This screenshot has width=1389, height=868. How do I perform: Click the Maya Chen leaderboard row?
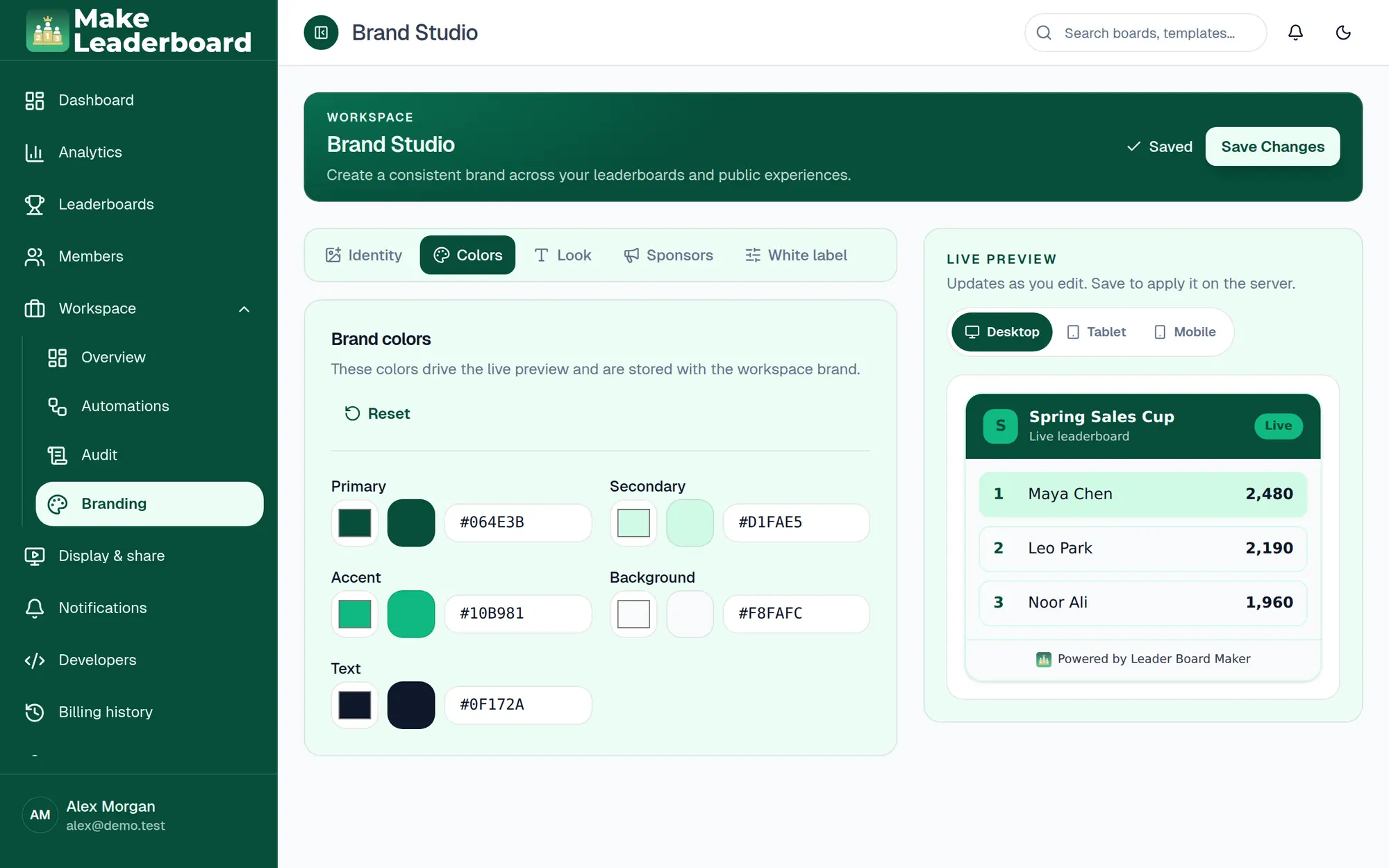point(1142,494)
